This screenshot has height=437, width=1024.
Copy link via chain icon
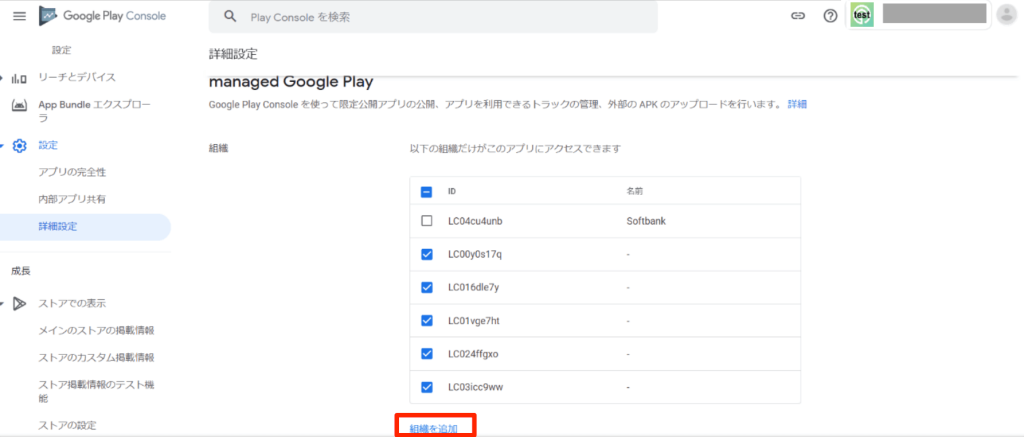(x=797, y=16)
